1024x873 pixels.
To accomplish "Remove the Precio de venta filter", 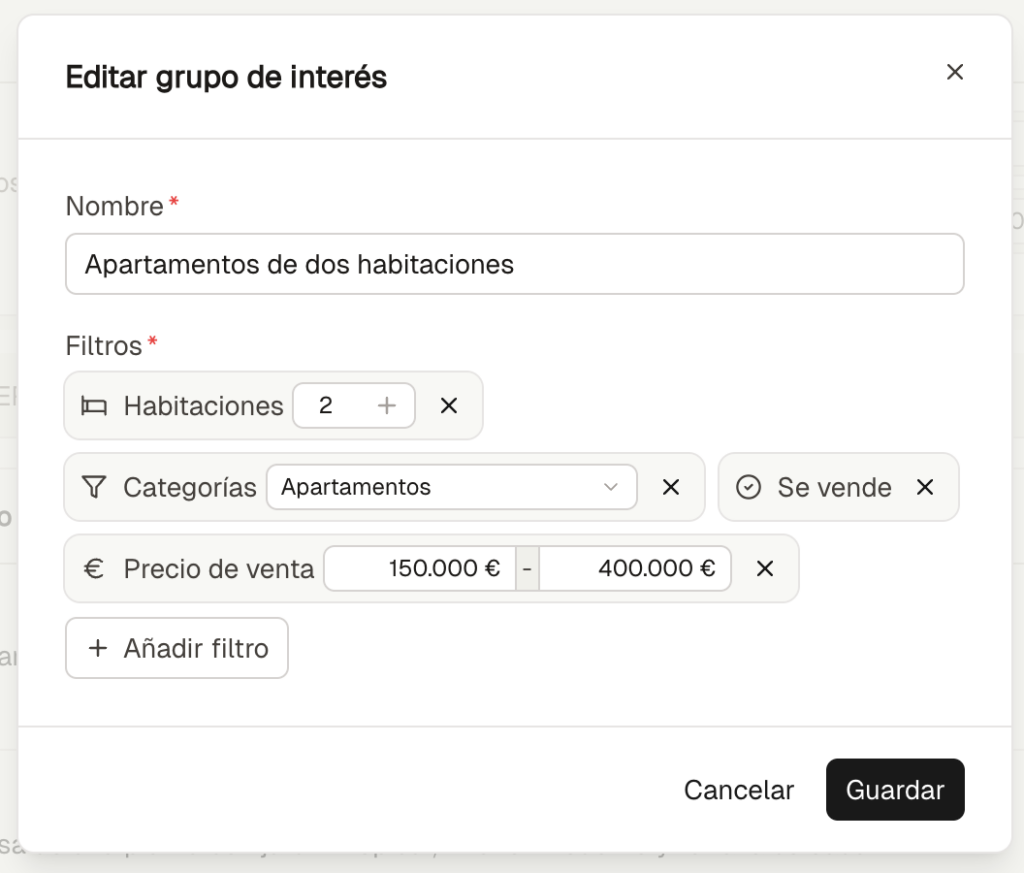I will (765, 568).
